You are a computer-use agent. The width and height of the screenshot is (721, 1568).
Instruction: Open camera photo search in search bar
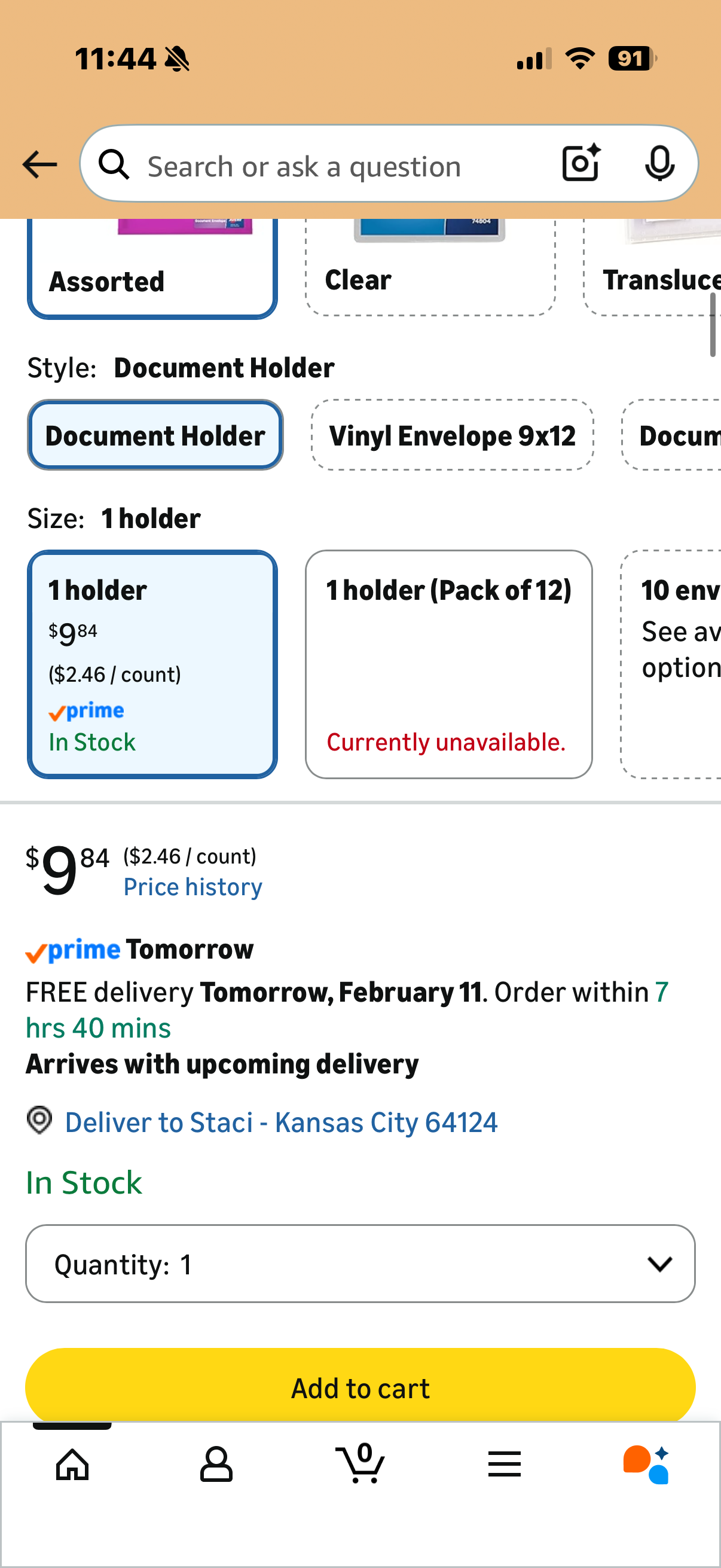pos(579,163)
